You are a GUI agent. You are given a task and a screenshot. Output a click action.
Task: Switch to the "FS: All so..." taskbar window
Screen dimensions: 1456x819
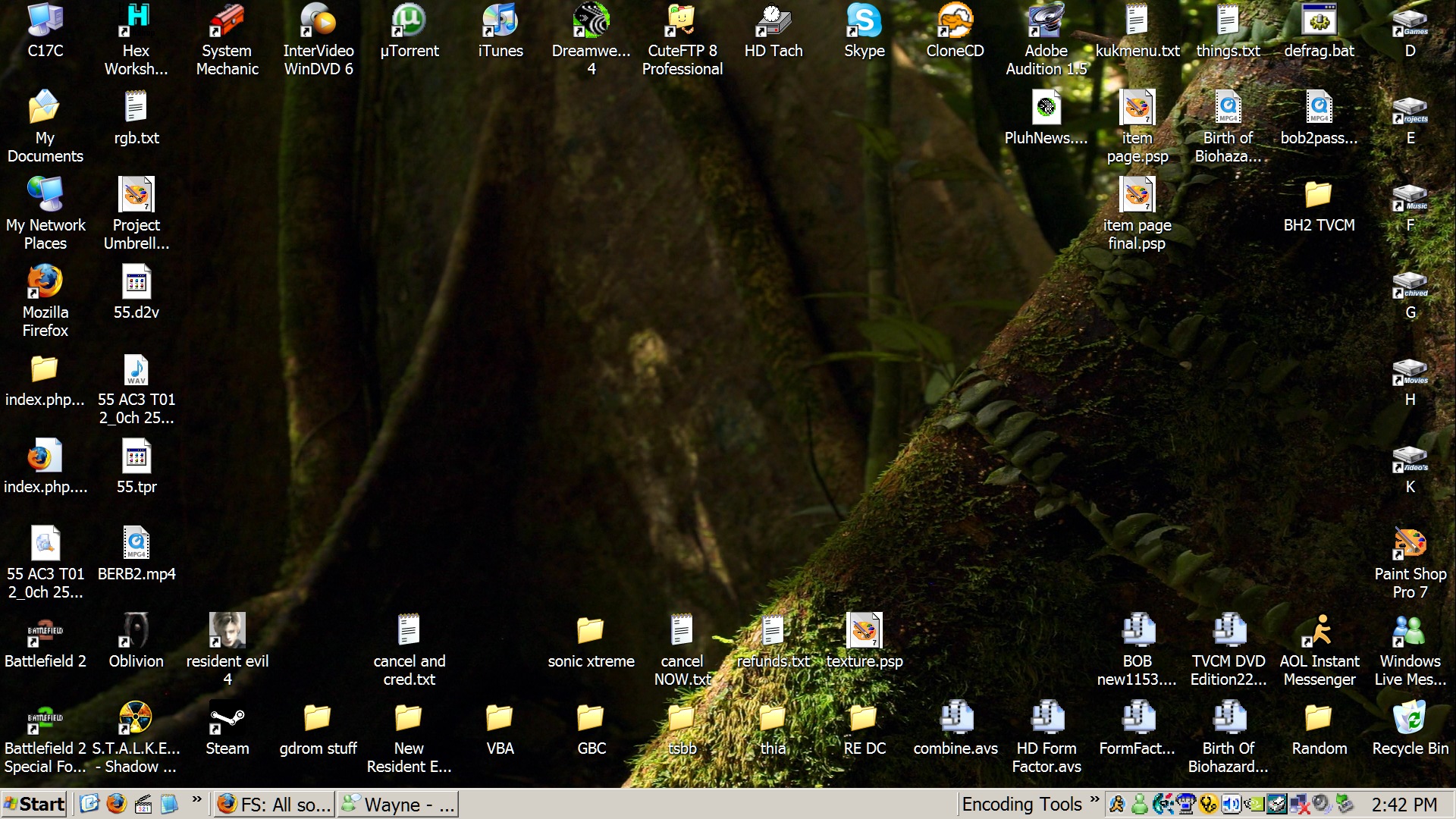(x=274, y=804)
